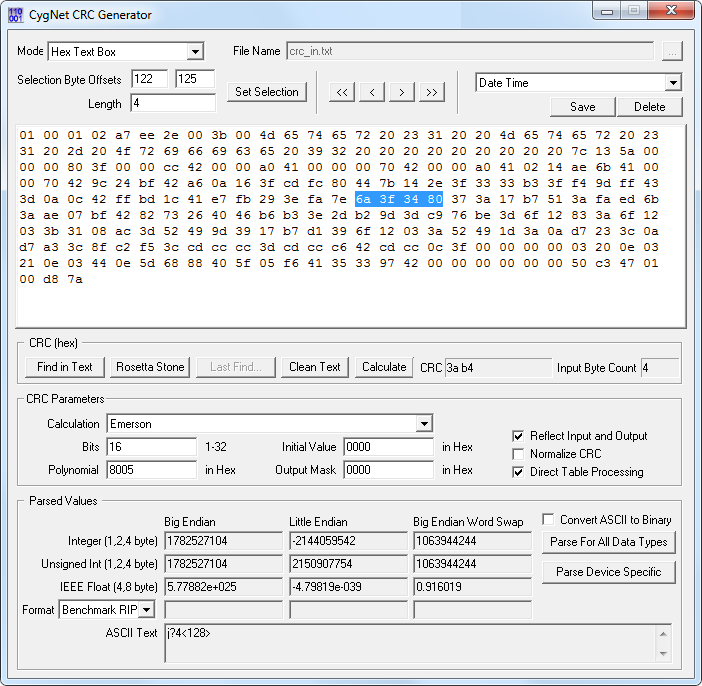
Task: Open the Calculation Emerson dropdown
Action: [x=424, y=424]
